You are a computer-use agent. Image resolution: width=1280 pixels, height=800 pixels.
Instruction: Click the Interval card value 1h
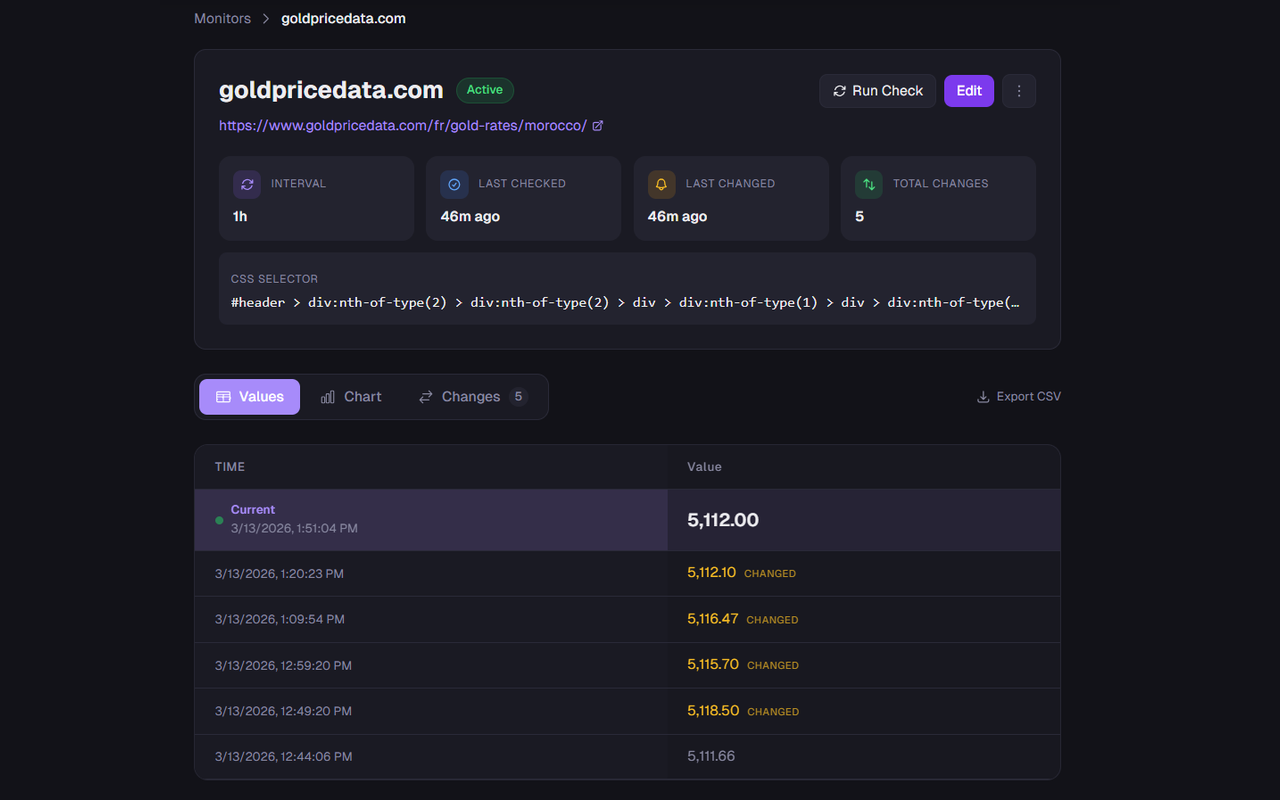(240, 216)
